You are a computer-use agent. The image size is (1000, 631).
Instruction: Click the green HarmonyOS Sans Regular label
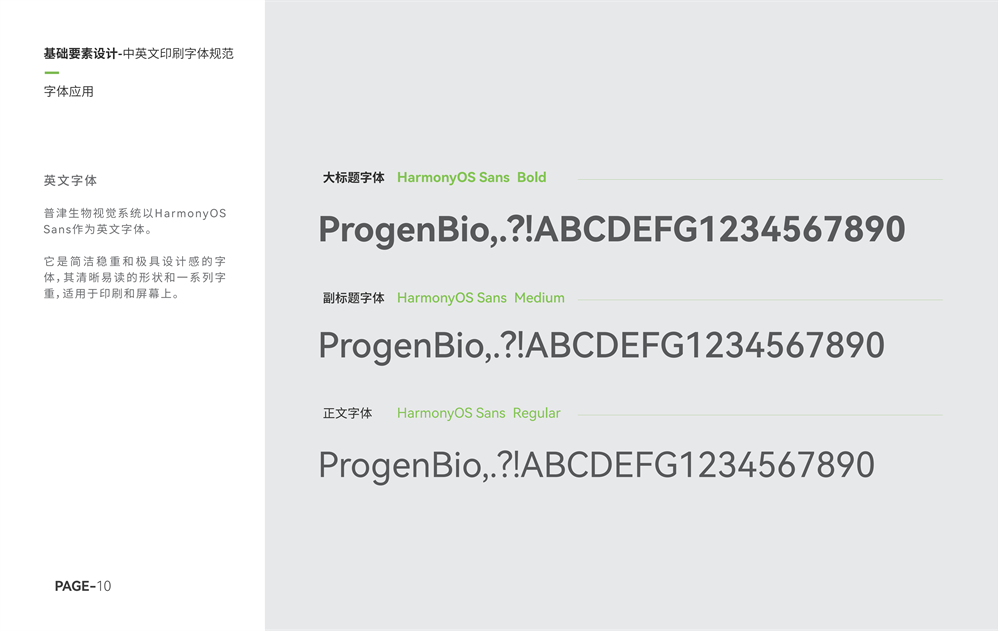tap(478, 413)
